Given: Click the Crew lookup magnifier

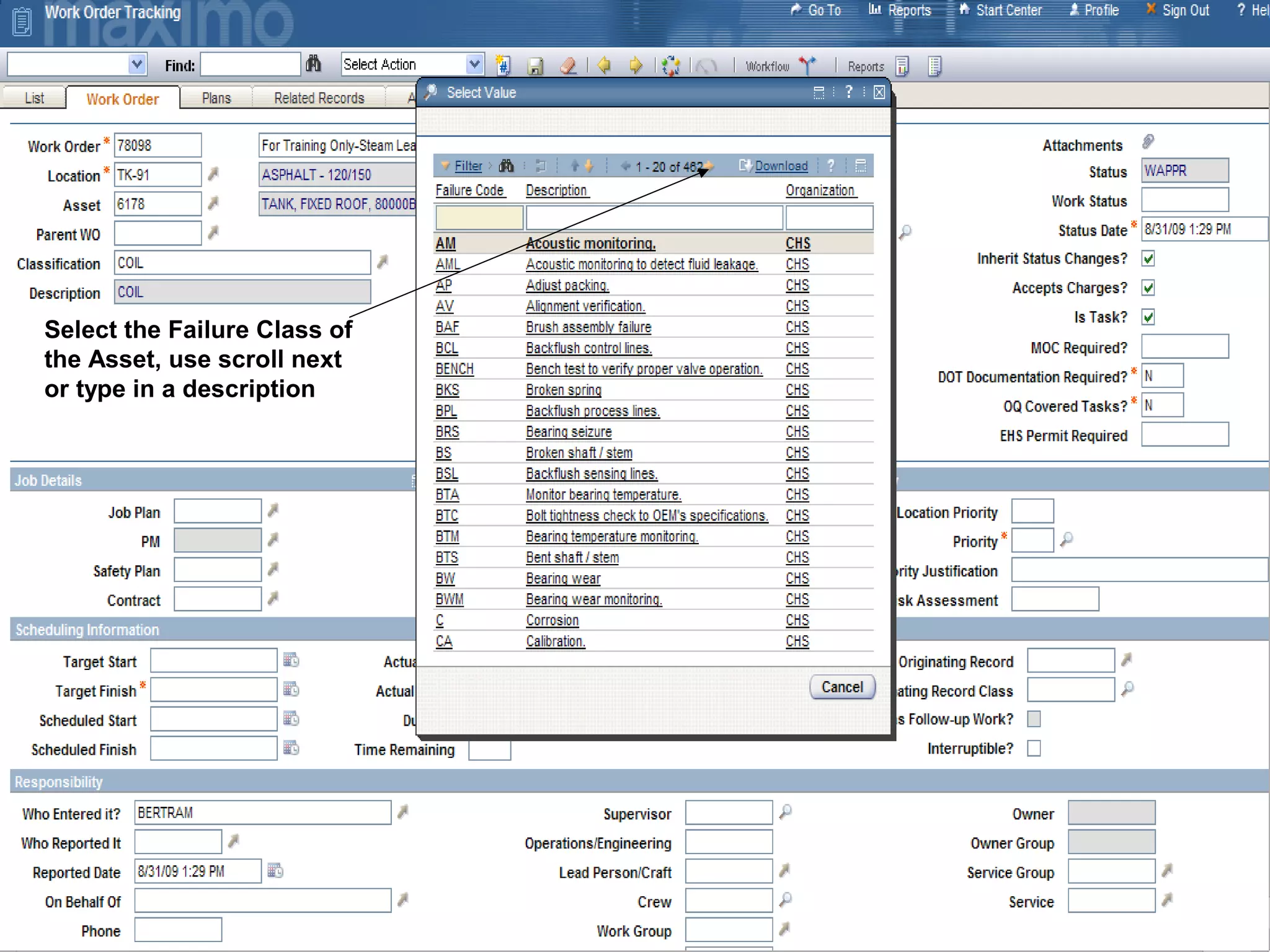Looking at the screenshot, I should [x=785, y=899].
